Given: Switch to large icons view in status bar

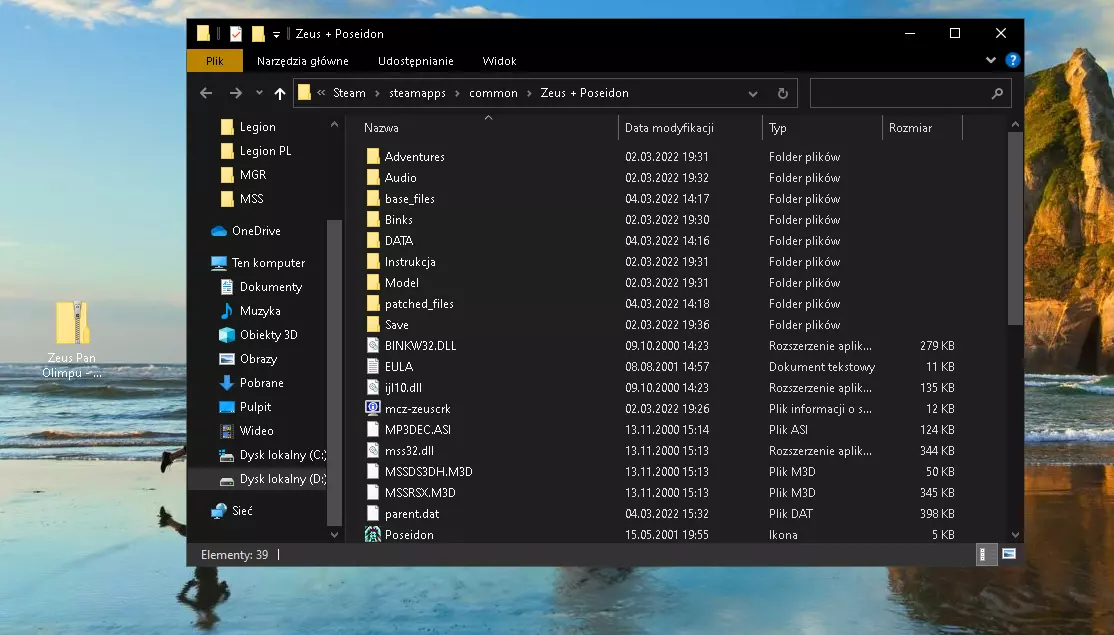Looking at the screenshot, I should point(1009,554).
